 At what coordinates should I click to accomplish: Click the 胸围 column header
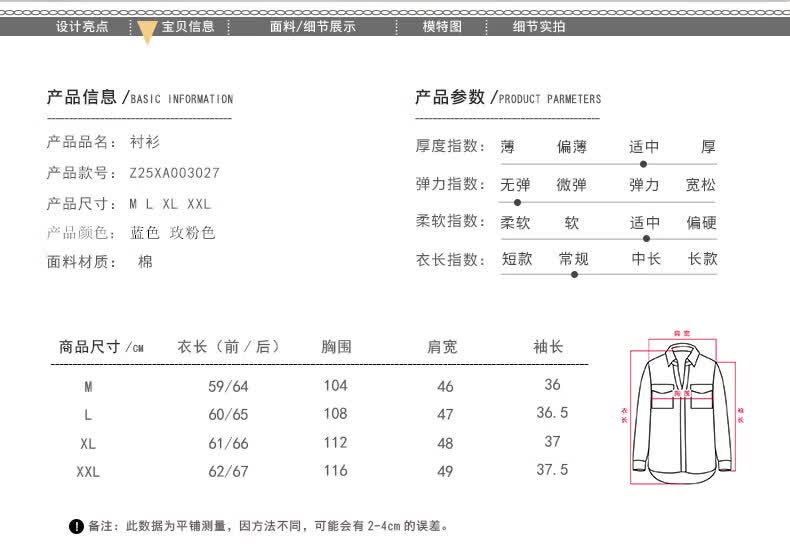pyautogui.click(x=337, y=346)
